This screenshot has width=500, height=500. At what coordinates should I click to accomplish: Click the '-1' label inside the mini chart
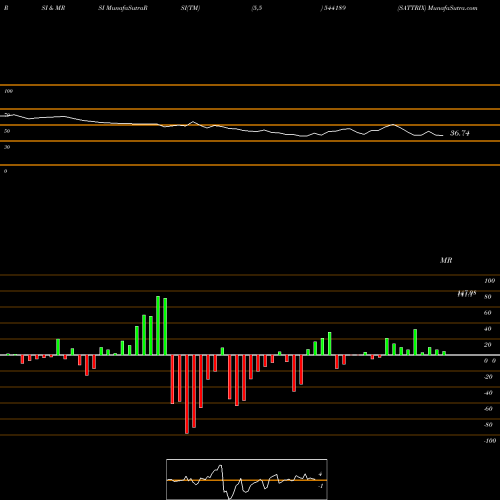point(321,486)
